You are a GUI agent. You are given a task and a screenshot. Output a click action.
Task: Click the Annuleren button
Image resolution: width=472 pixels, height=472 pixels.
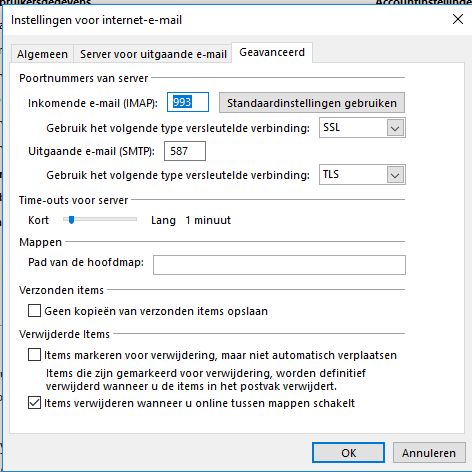point(429,453)
